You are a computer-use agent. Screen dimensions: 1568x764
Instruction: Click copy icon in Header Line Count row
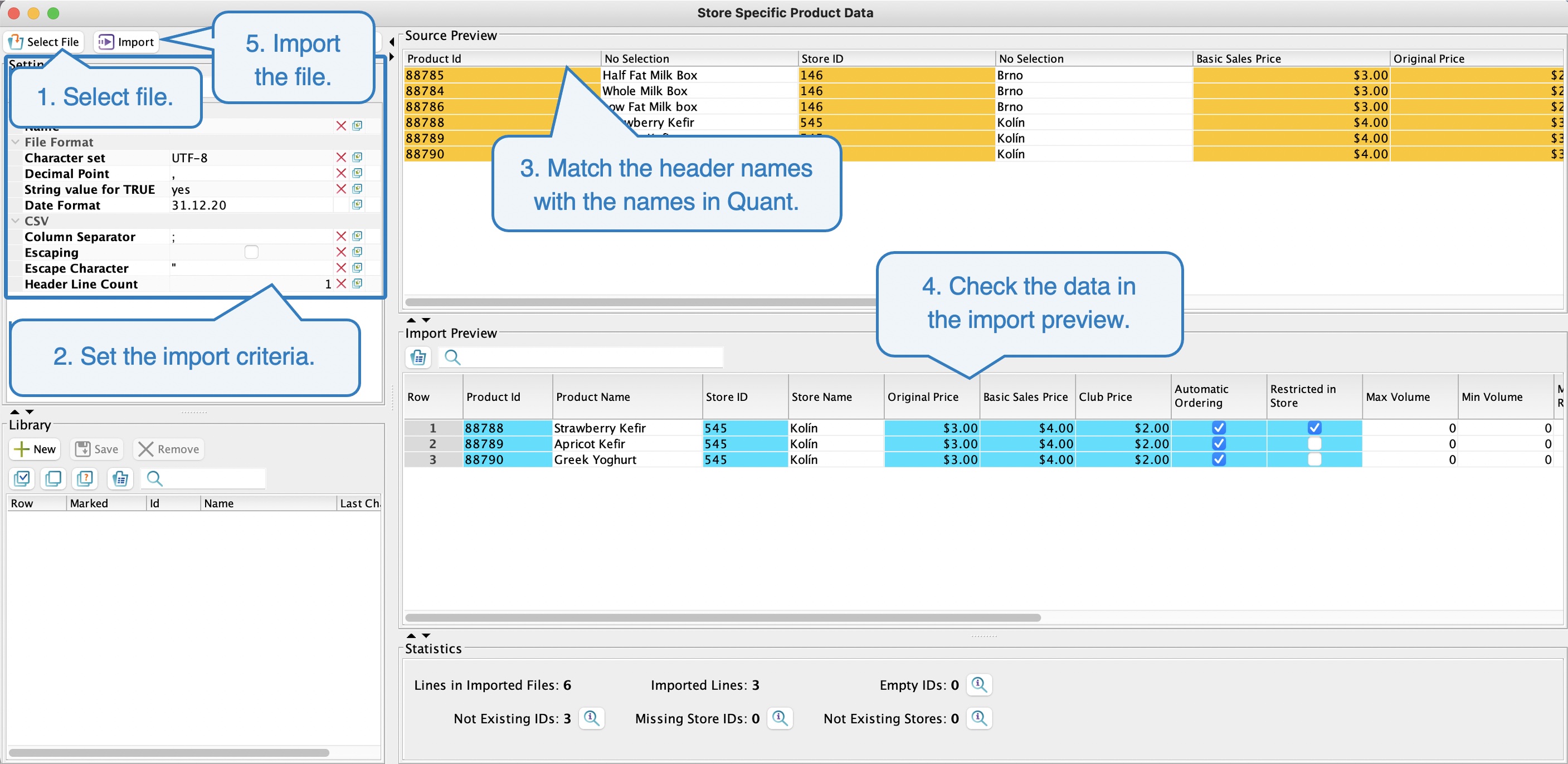point(357,284)
